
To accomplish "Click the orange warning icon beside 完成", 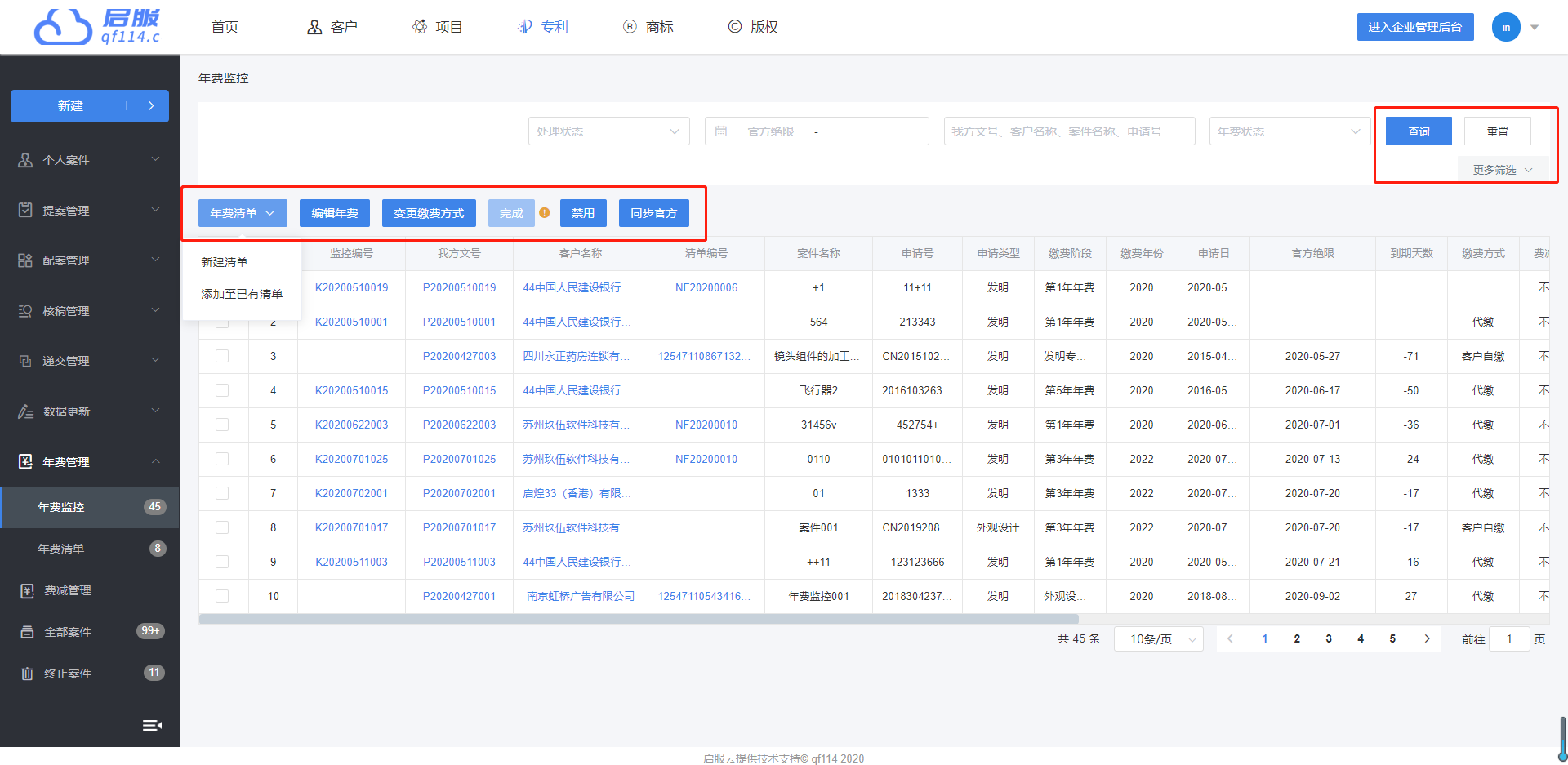I will [x=544, y=213].
